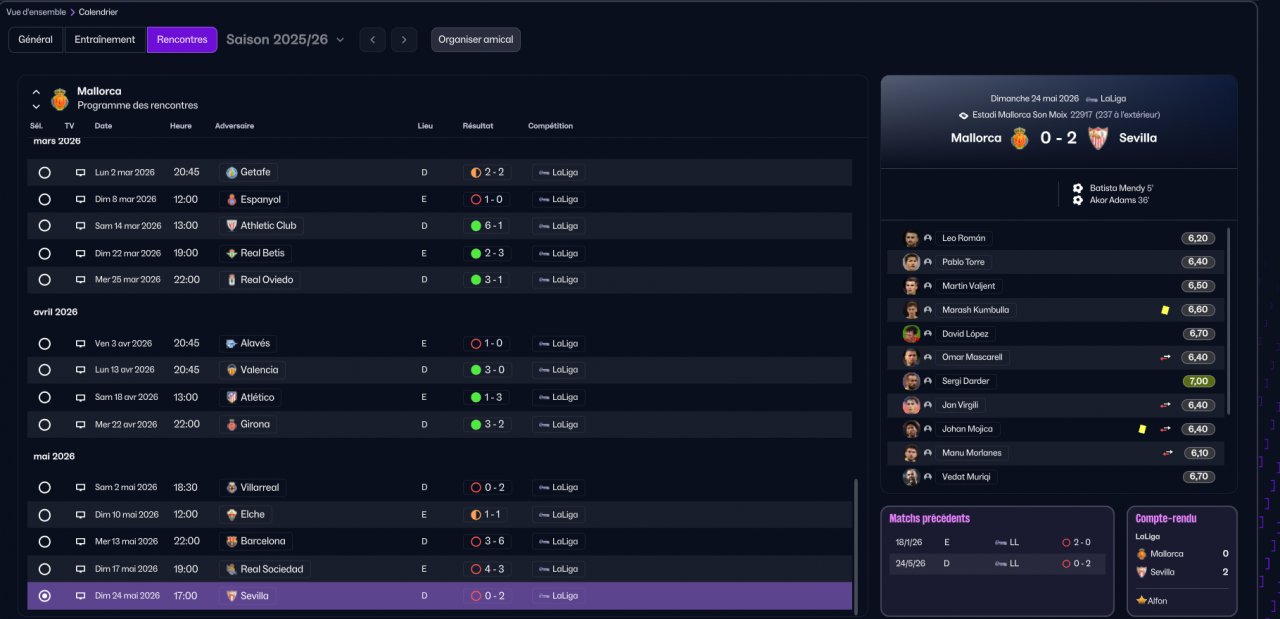The width and height of the screenshot is (1280, 619).
Task: Click the TV icon on the Elche row
Action: coord(80,515)
